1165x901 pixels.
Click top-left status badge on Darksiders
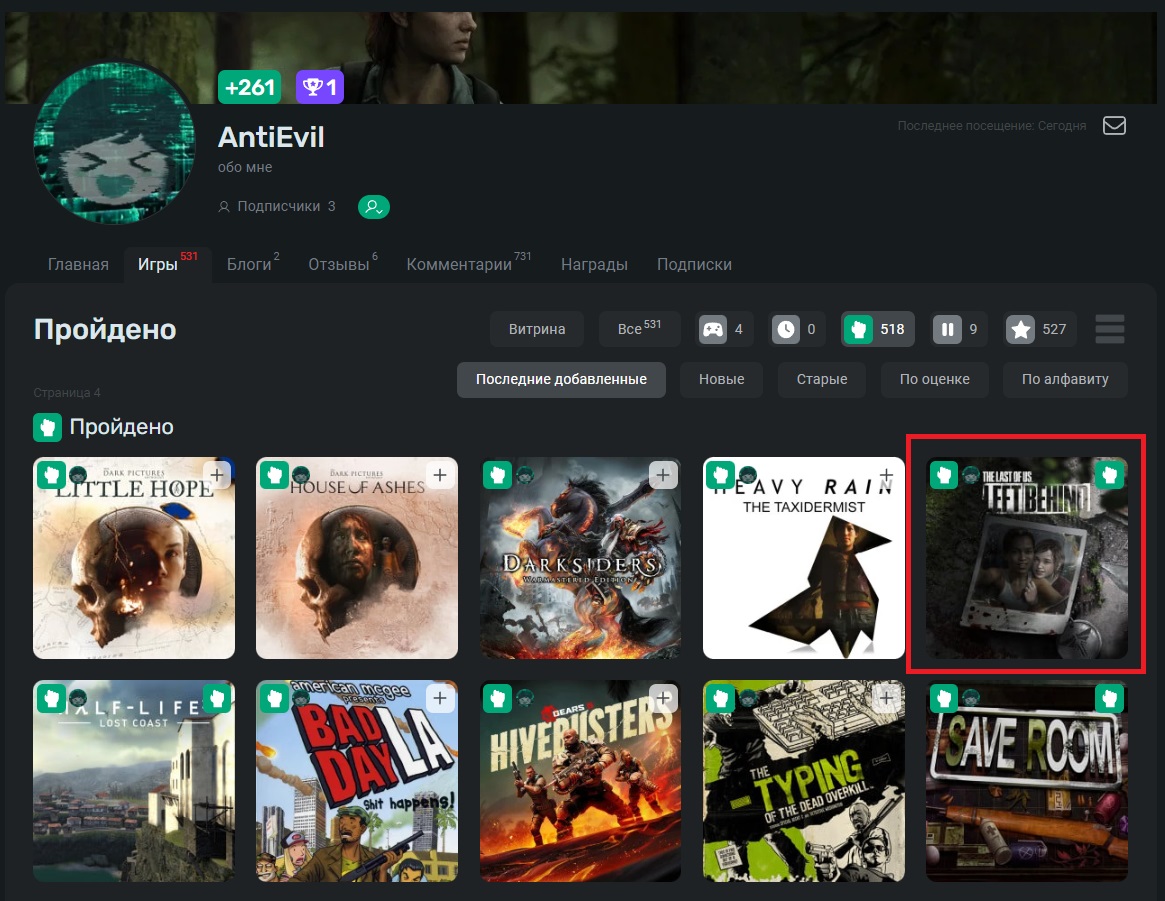[x=497, y=475]
